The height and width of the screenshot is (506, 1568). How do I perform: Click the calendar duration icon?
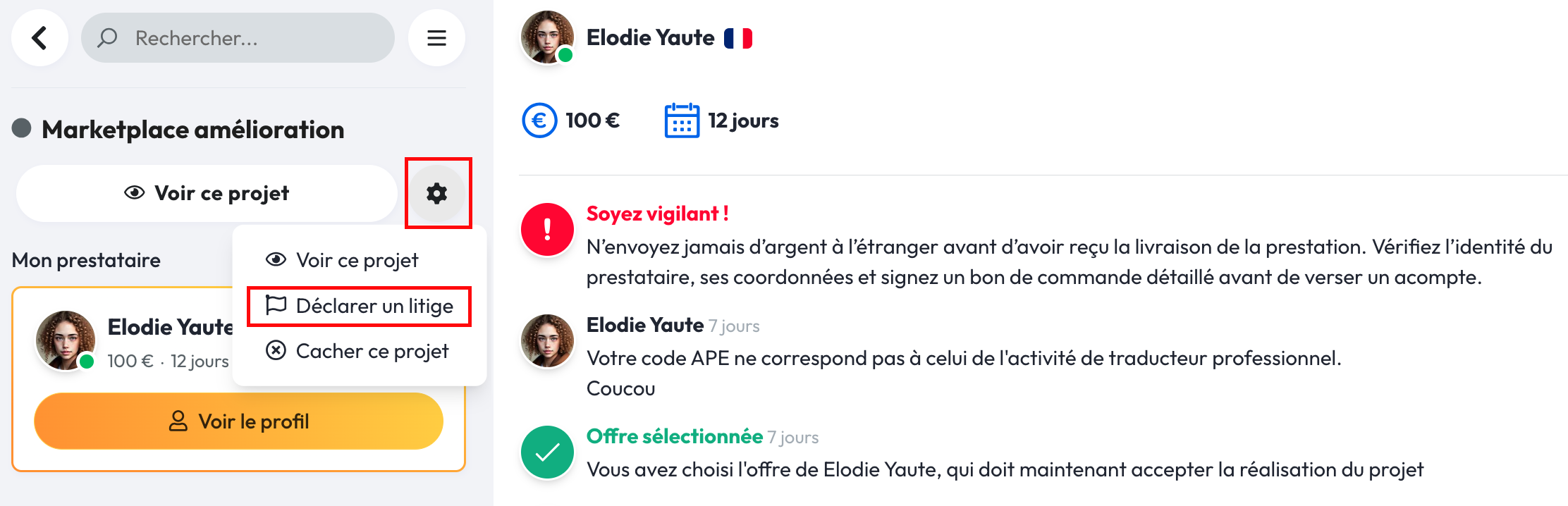[x=682, y=121]
